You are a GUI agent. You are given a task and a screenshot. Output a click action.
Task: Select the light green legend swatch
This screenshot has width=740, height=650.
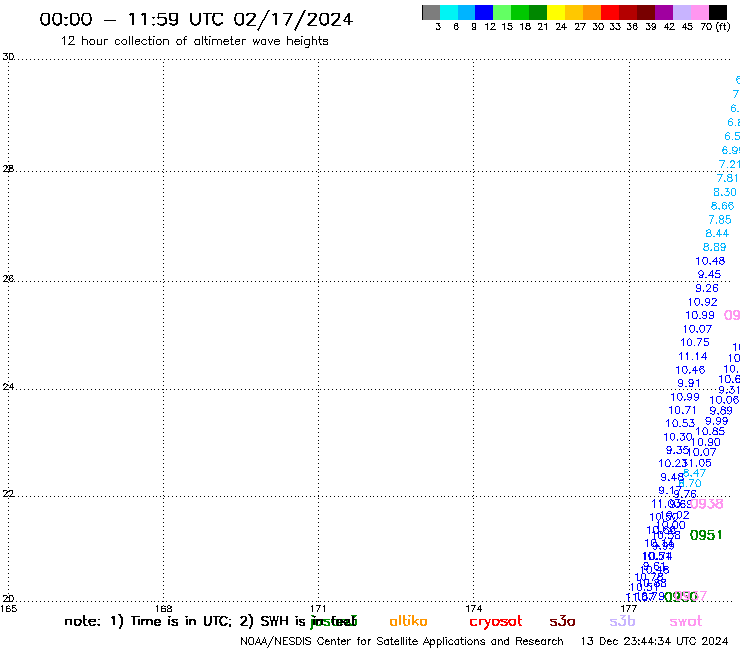[502, 12]
